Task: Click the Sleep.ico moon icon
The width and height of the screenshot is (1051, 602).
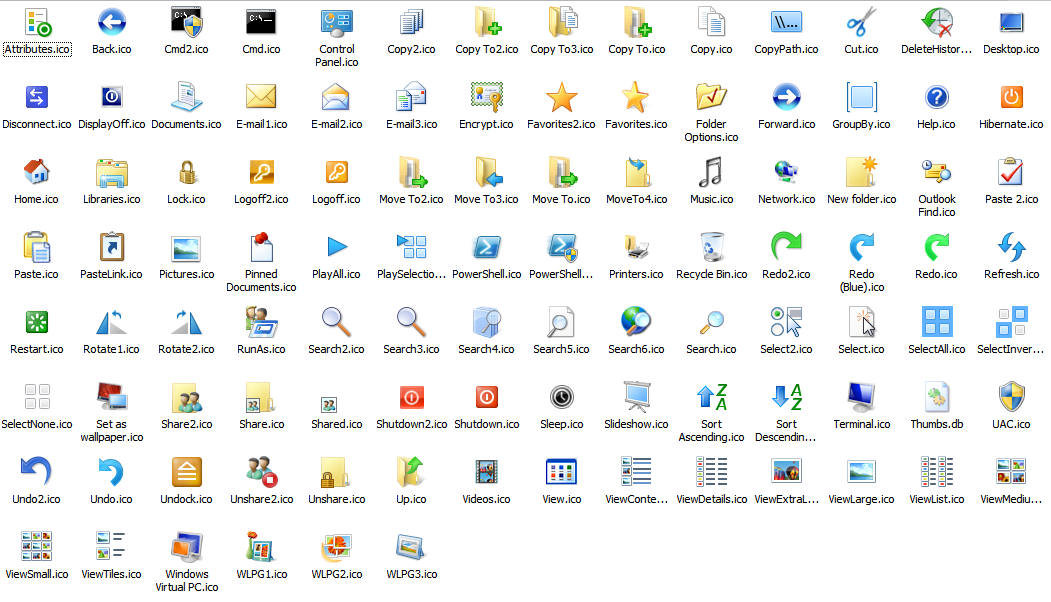Action: pyautogui.click(x=561, y=398)
